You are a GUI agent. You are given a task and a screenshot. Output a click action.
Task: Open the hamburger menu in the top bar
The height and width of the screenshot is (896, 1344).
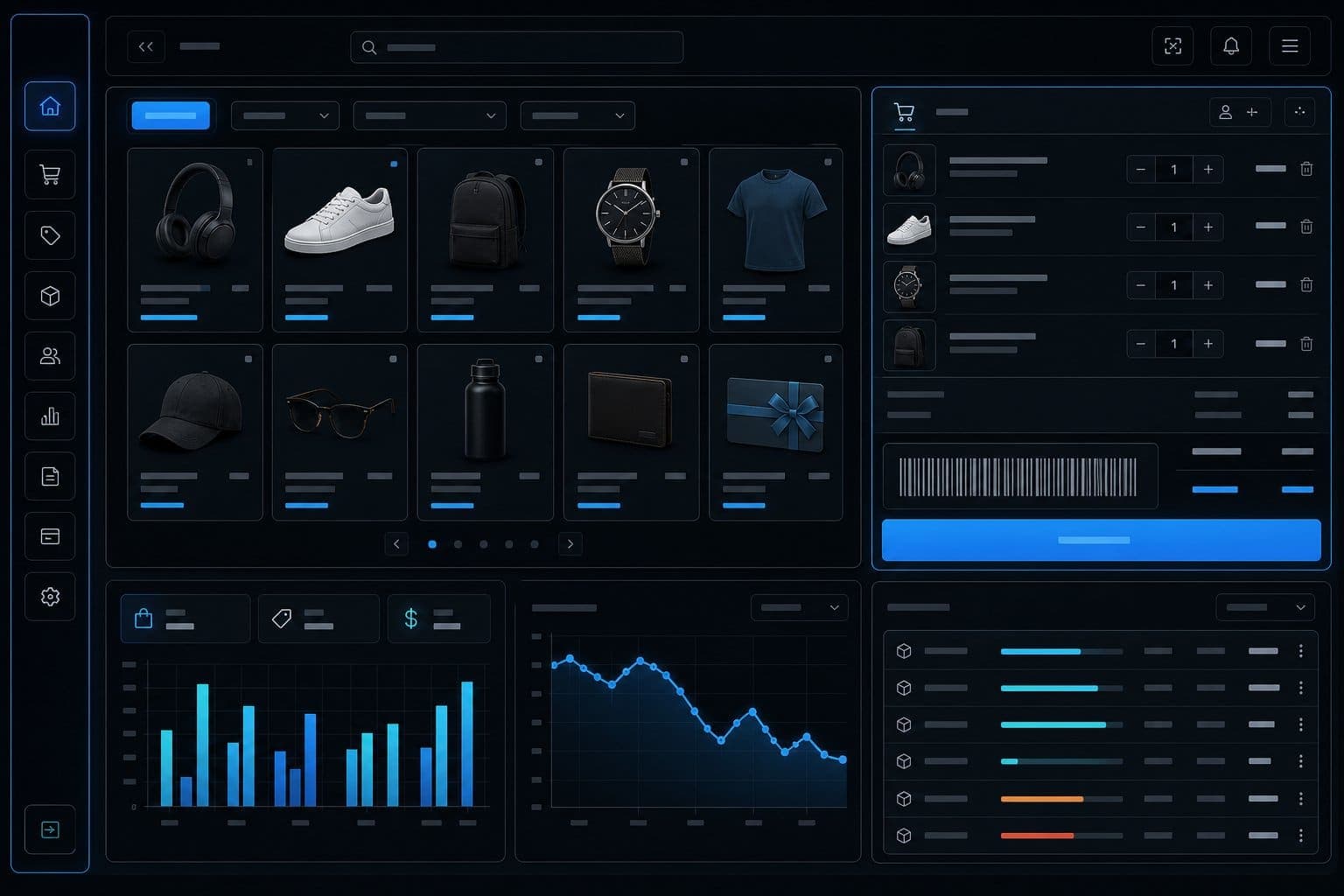coord(1290,46)
